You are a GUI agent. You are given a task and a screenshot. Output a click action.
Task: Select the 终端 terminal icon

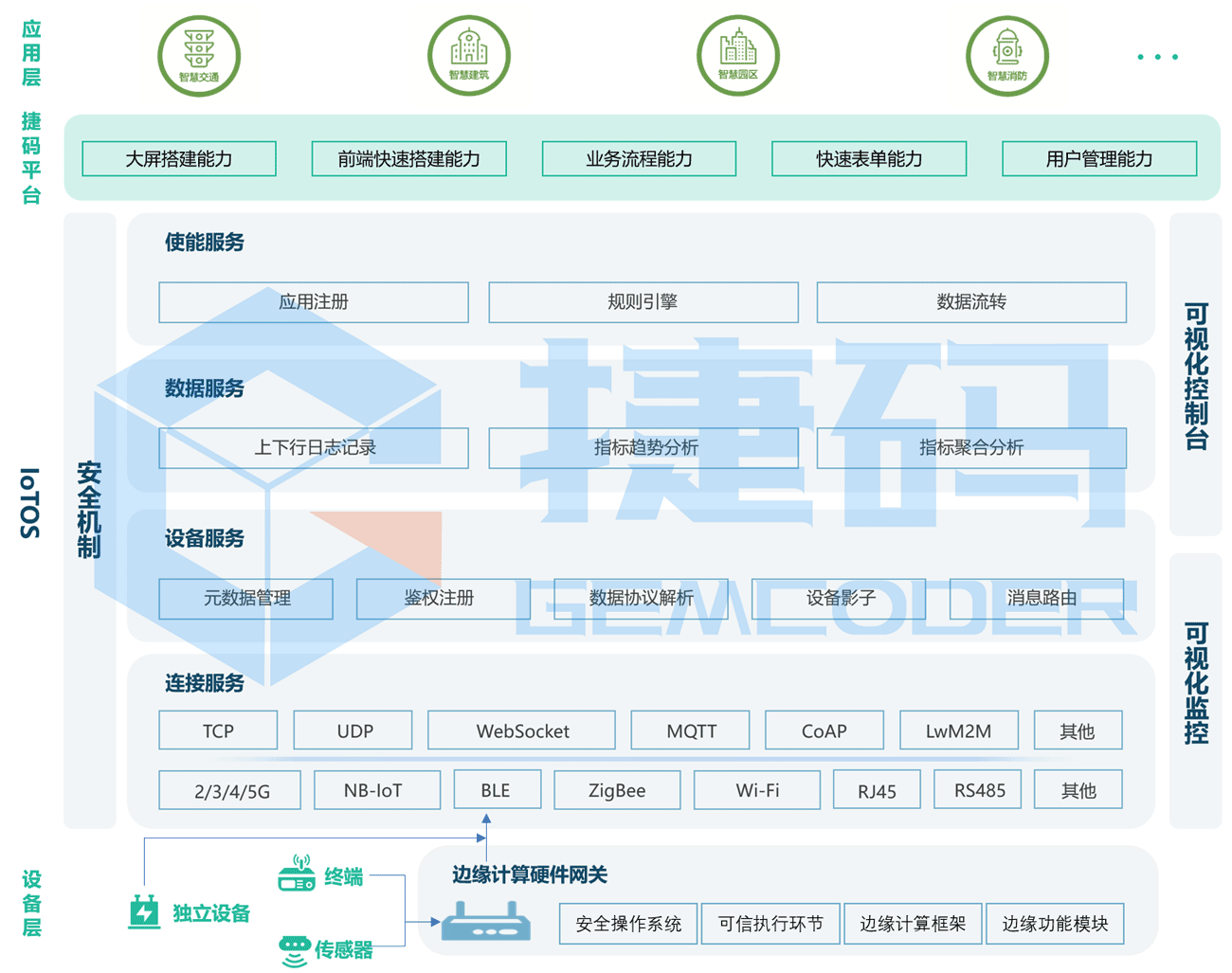tap(299, 879)
